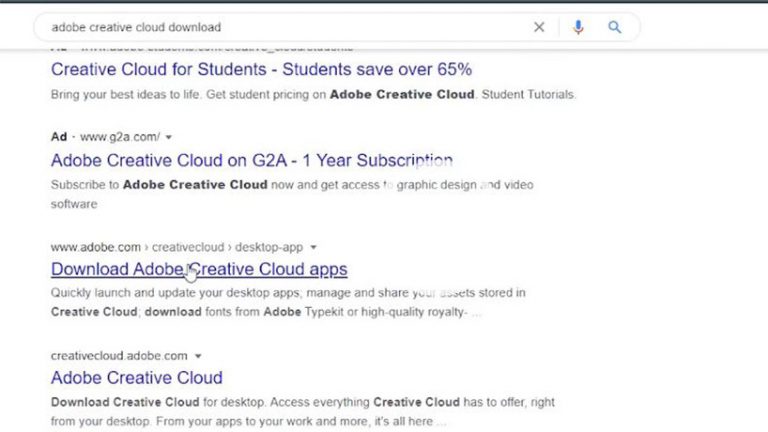The width and height of the screenshot is (768, 432).
Task: Expand the dropdown arrow beside creativecloud.adobe.com
Action: (198, 356)
